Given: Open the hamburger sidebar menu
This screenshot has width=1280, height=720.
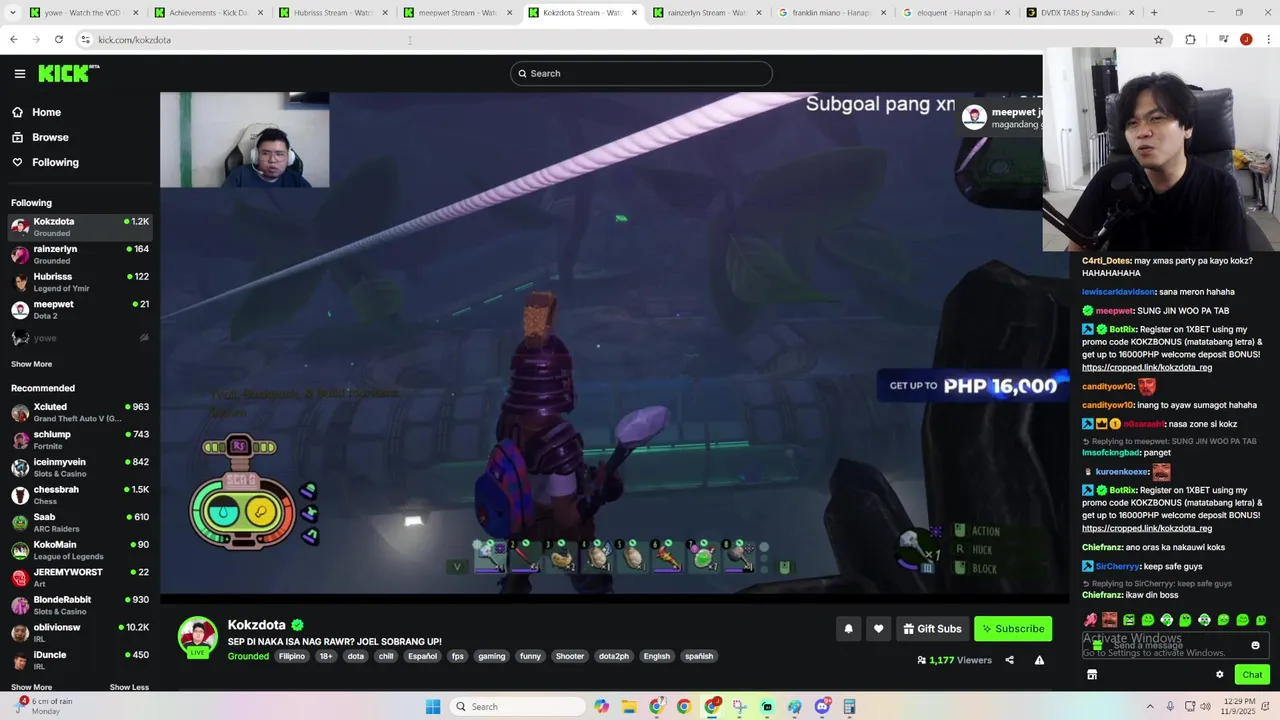Looking at the screenshot, I should (20, 73).
